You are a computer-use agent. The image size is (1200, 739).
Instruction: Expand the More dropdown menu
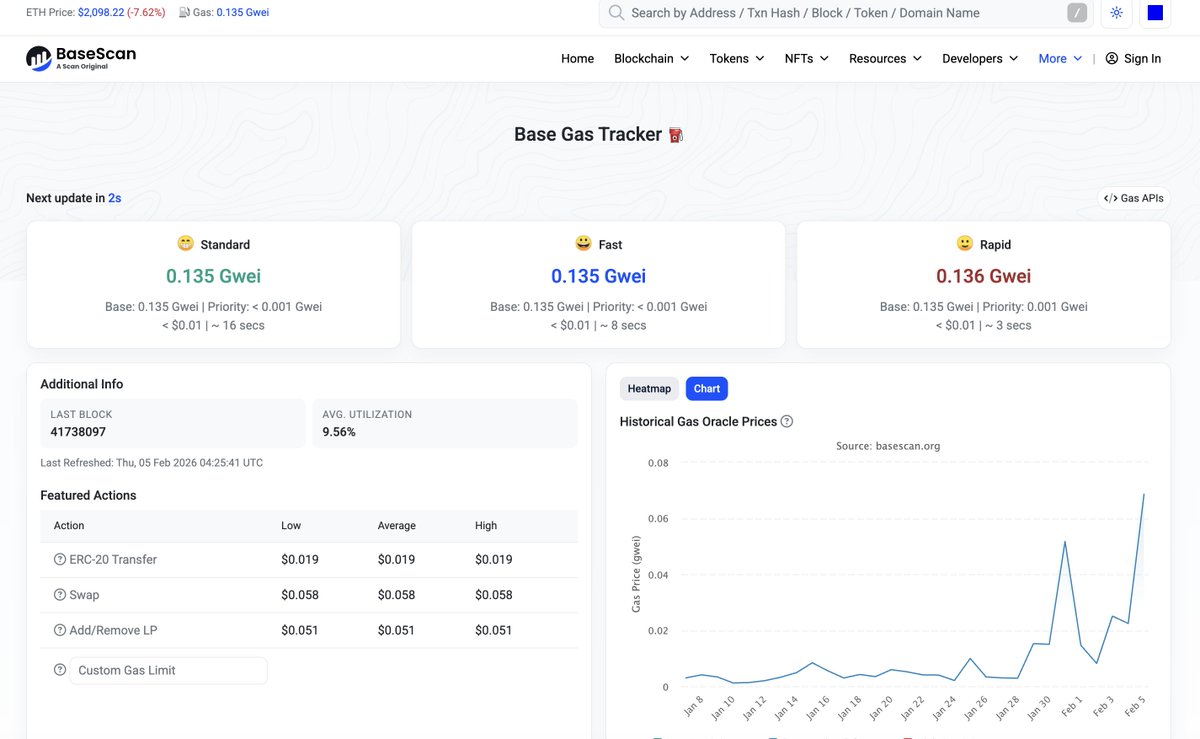[1060, 59]
